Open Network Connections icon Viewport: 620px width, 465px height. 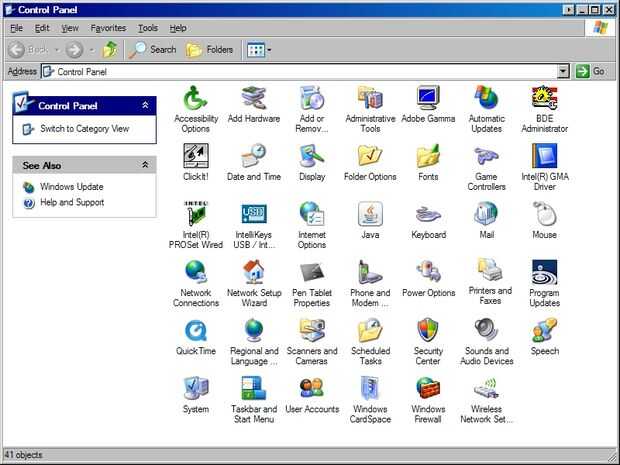(x=196, y=272)
